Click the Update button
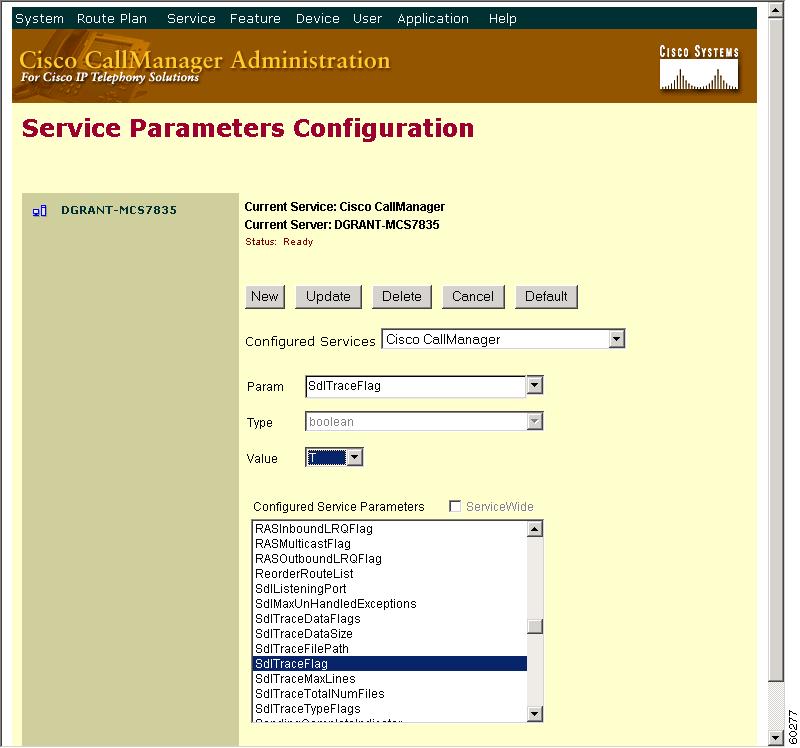800x748 pixels. click(328, 297)
